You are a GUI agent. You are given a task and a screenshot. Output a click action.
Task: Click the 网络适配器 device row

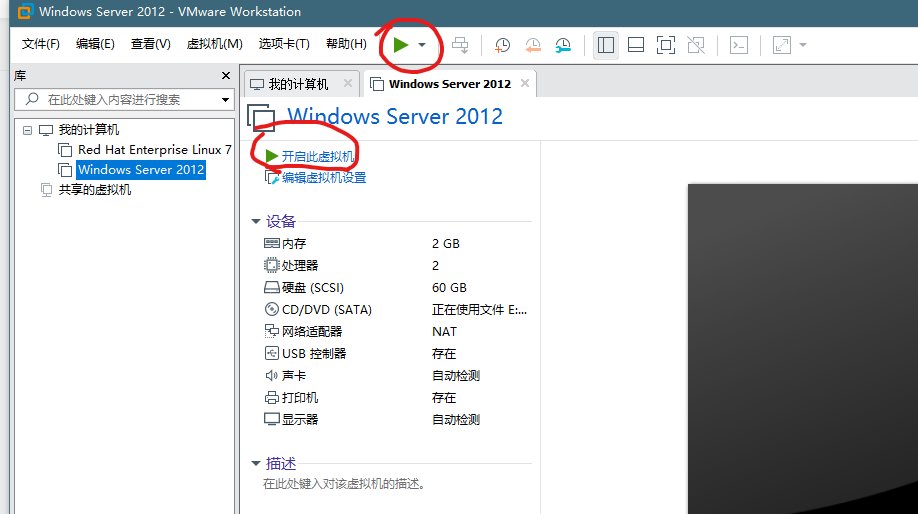coord(396,332)
